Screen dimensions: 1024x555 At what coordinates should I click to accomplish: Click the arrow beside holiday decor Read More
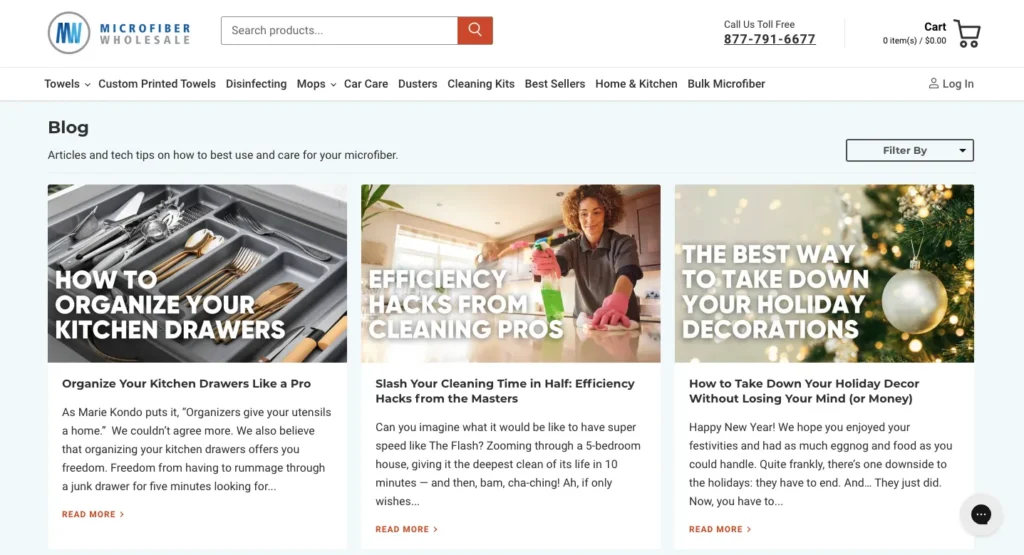[749, 530]
